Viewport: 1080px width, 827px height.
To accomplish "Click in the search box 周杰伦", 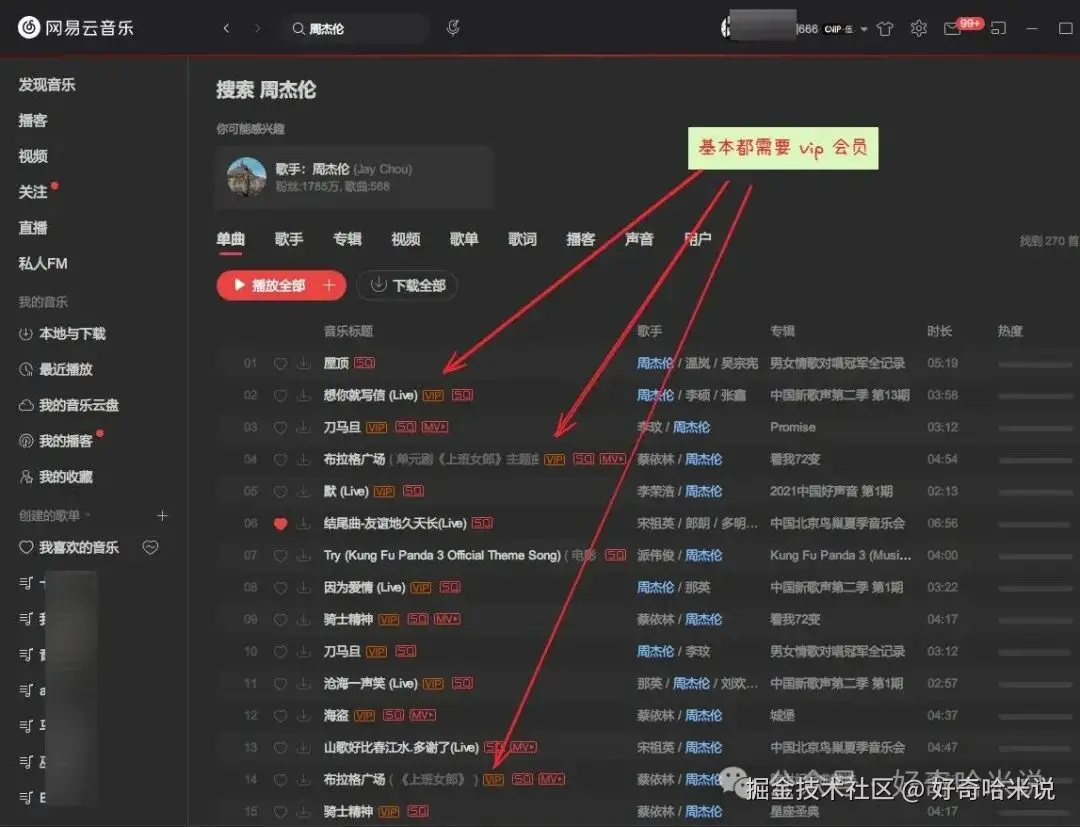I will pos(355,29).
